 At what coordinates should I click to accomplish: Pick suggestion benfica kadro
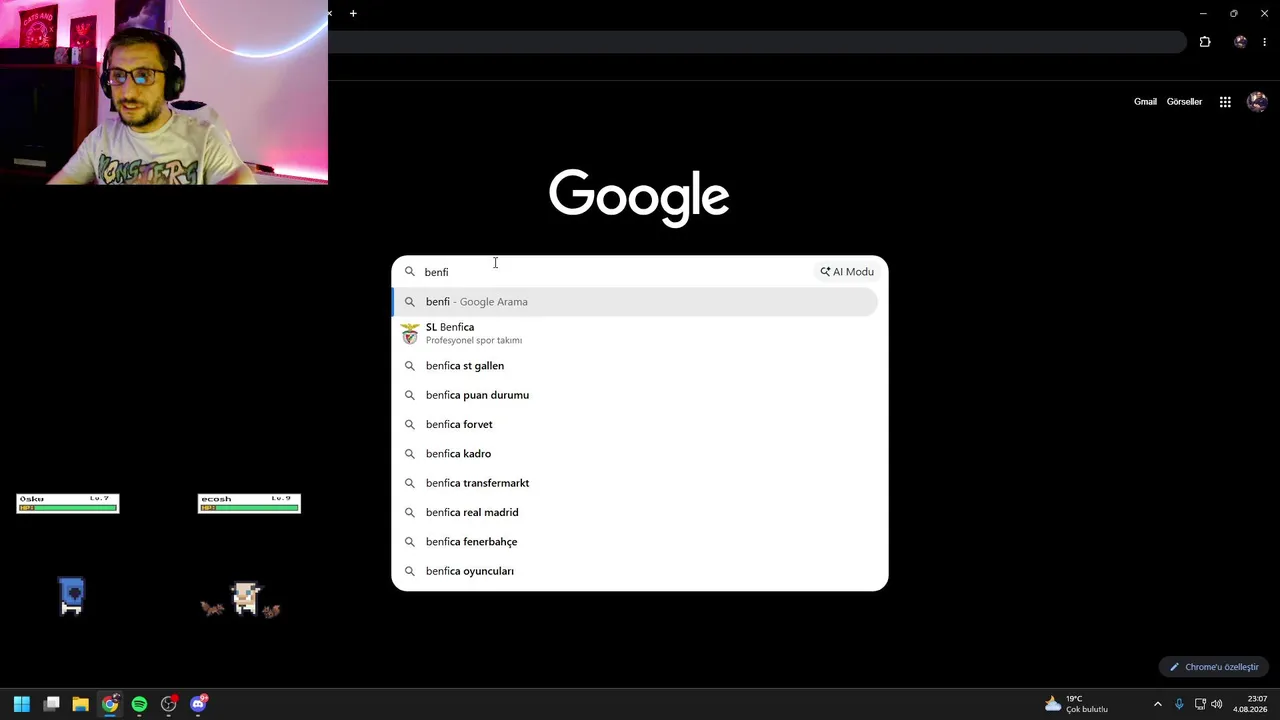tap(635, 454)
